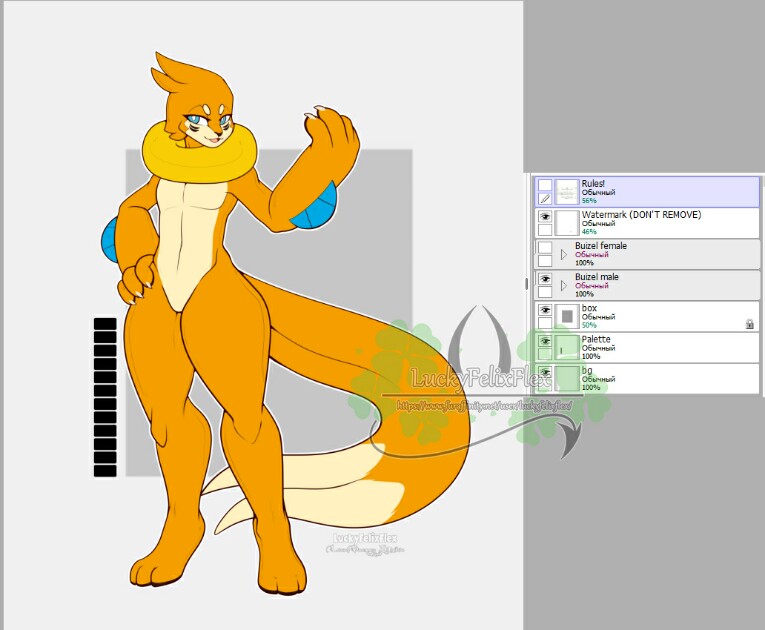Select layer name 'box'
This screenshot has height=630, width=765.
589,308
